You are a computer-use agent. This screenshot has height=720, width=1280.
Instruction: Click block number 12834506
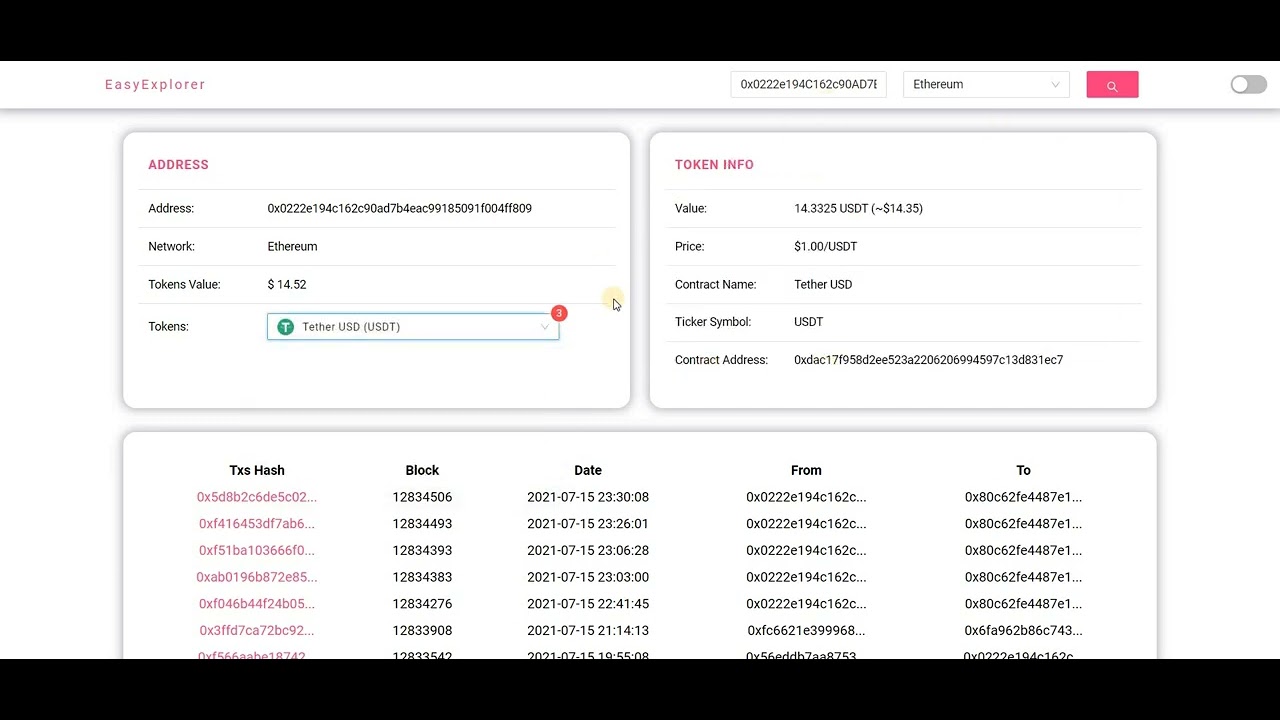(x=422, y=497)
